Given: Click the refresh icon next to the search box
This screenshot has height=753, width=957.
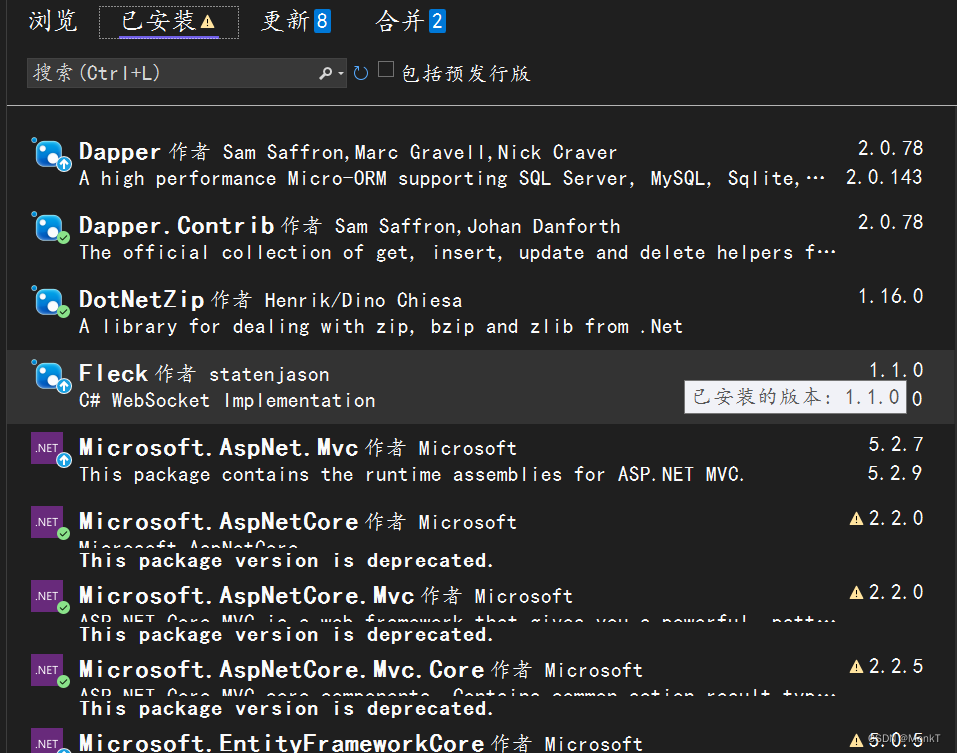Looking at the screenshot, I should (360, 72).
